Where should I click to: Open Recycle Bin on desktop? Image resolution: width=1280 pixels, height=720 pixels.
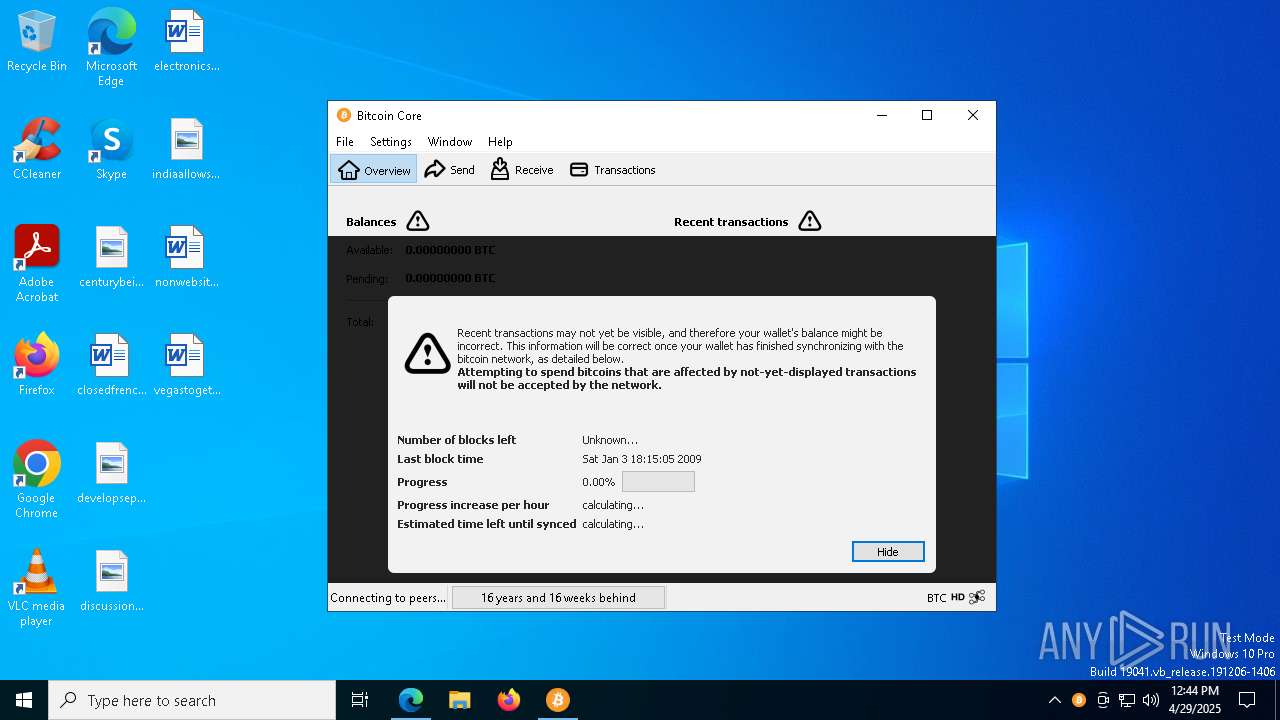(x=37, y=42)
